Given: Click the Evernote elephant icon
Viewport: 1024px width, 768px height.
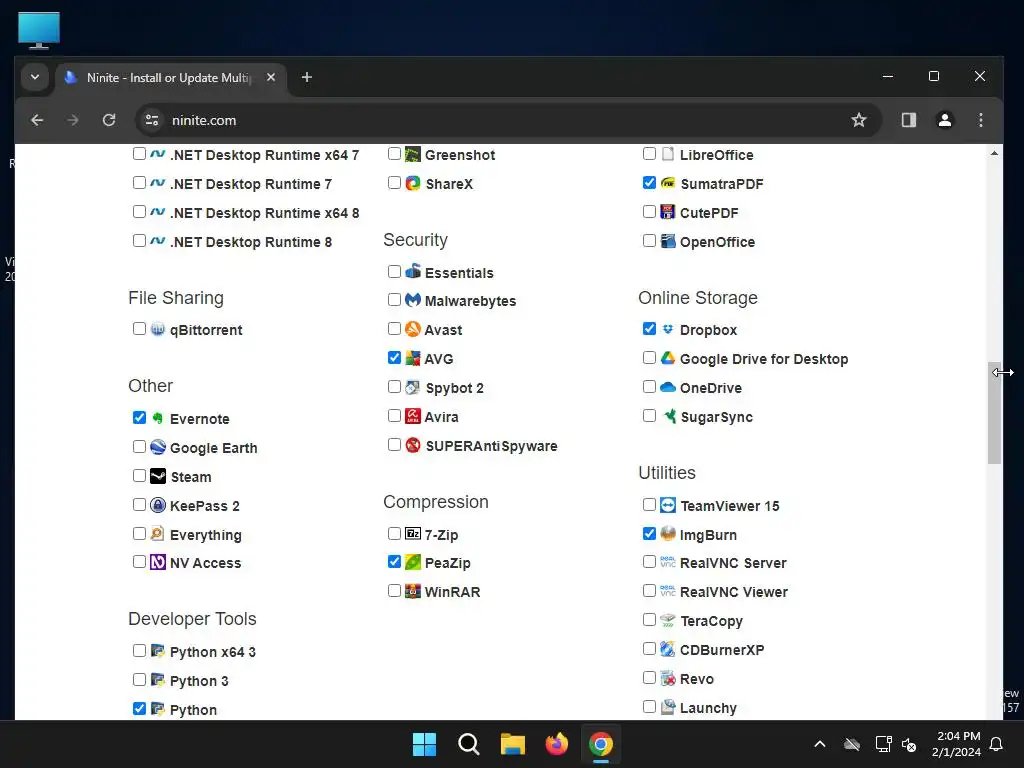Looking at the screenshot, I should [x=158, y=419].
